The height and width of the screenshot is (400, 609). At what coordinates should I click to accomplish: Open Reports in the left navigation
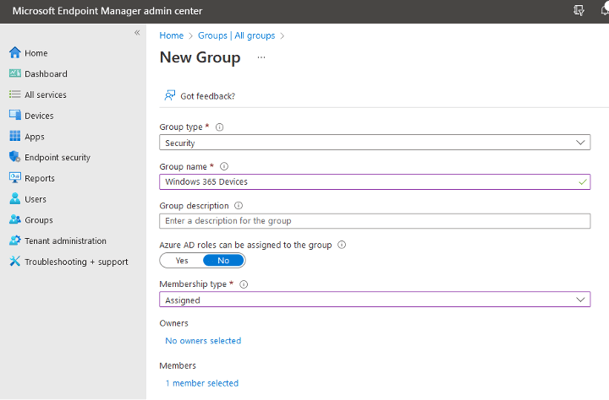point(40,178)
